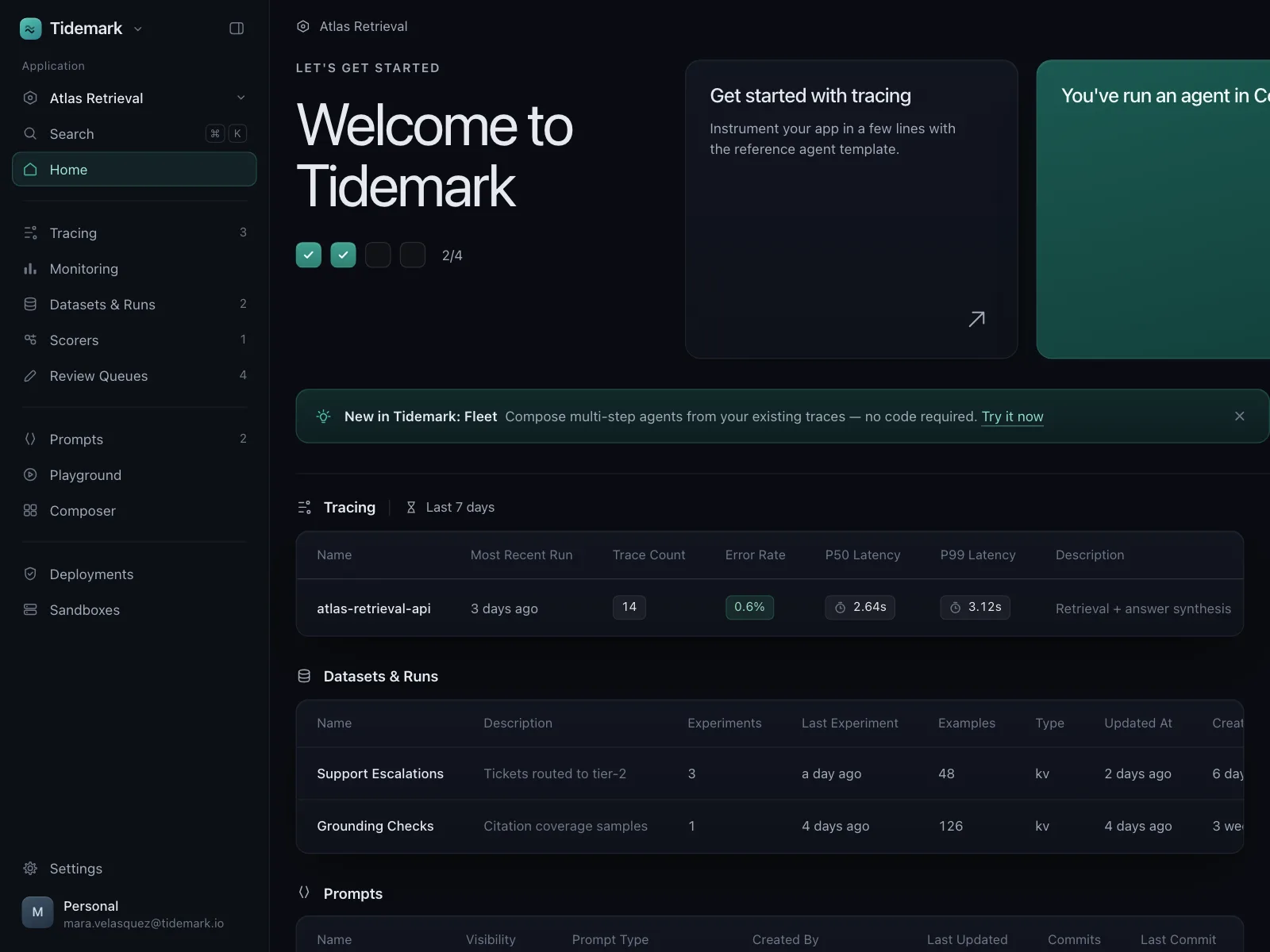Expand the Atlas Retrieval application dropdown
The width and height of the screenshot is (1270, 952).
click(x=241, y=98)
